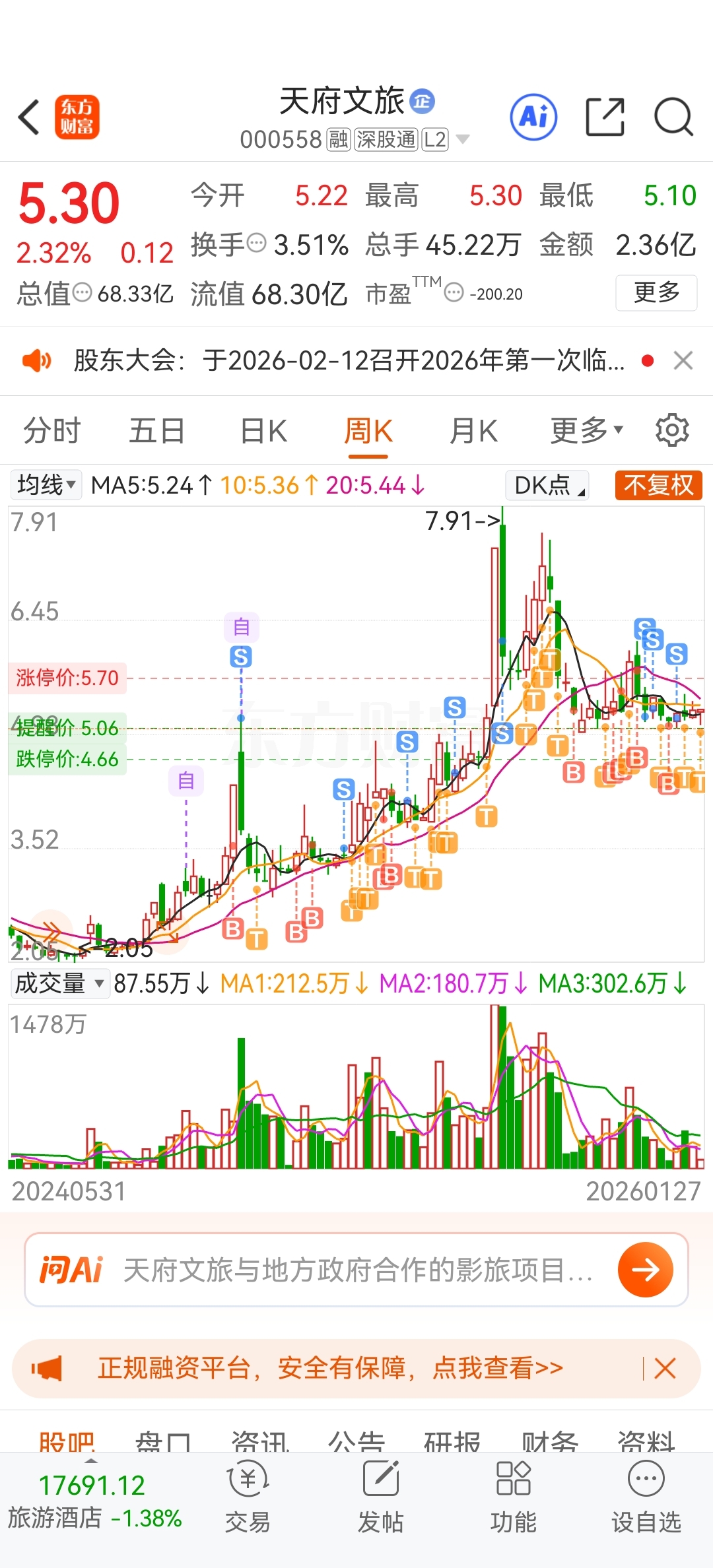Tap the lower 自 marker on chart

(186, 781)
